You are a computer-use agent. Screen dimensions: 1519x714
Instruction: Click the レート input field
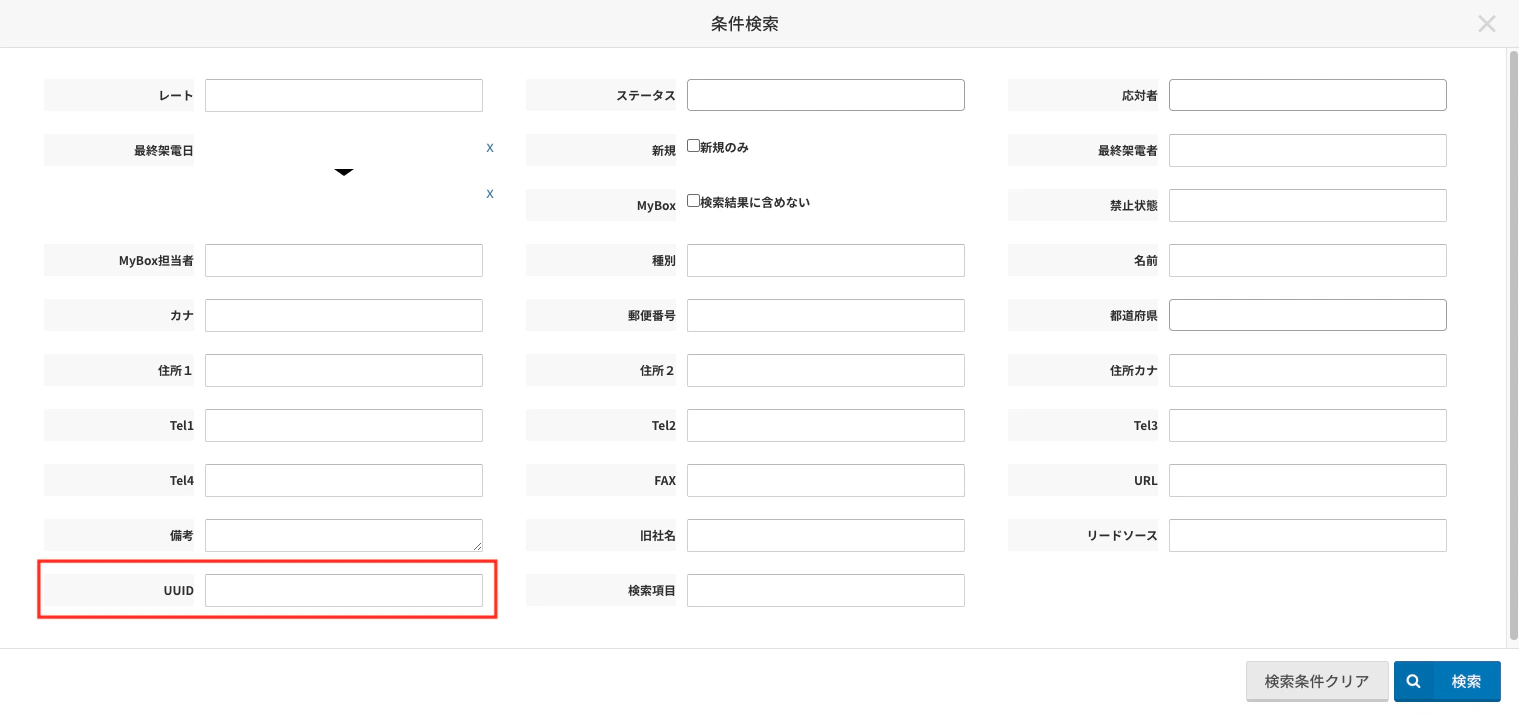click(x=344, y=95)
